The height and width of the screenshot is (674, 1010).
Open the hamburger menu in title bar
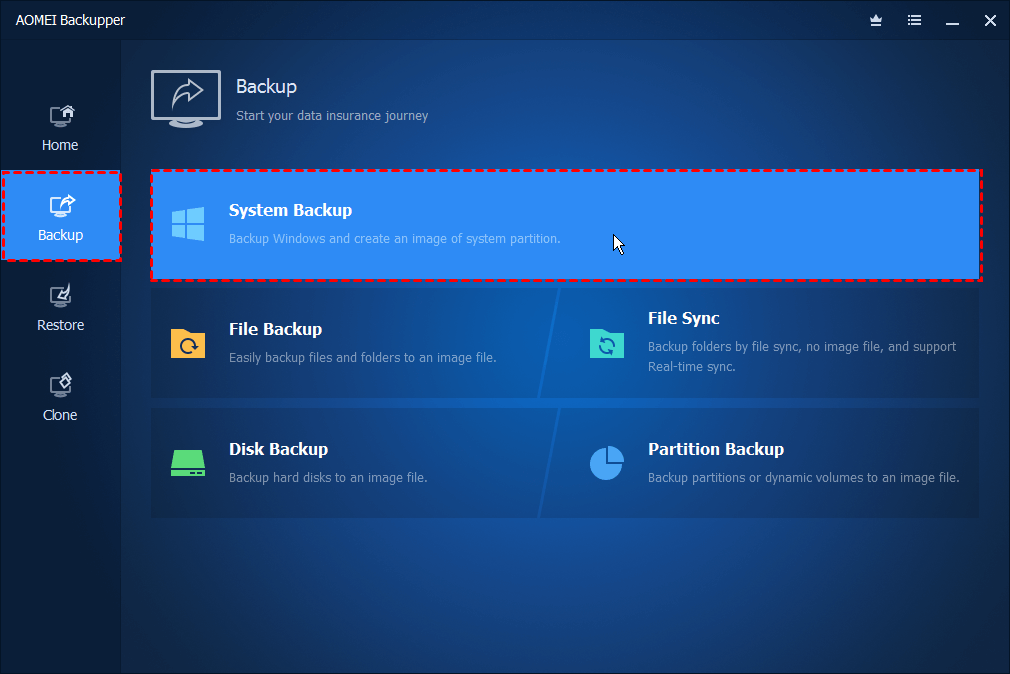pyautogui.click(x=914, y=20)
